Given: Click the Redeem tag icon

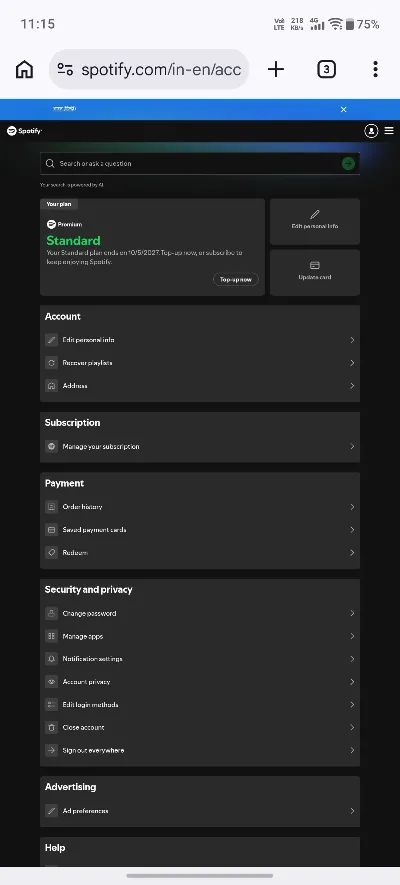Looking at the screenshot, I should (51, 553).
